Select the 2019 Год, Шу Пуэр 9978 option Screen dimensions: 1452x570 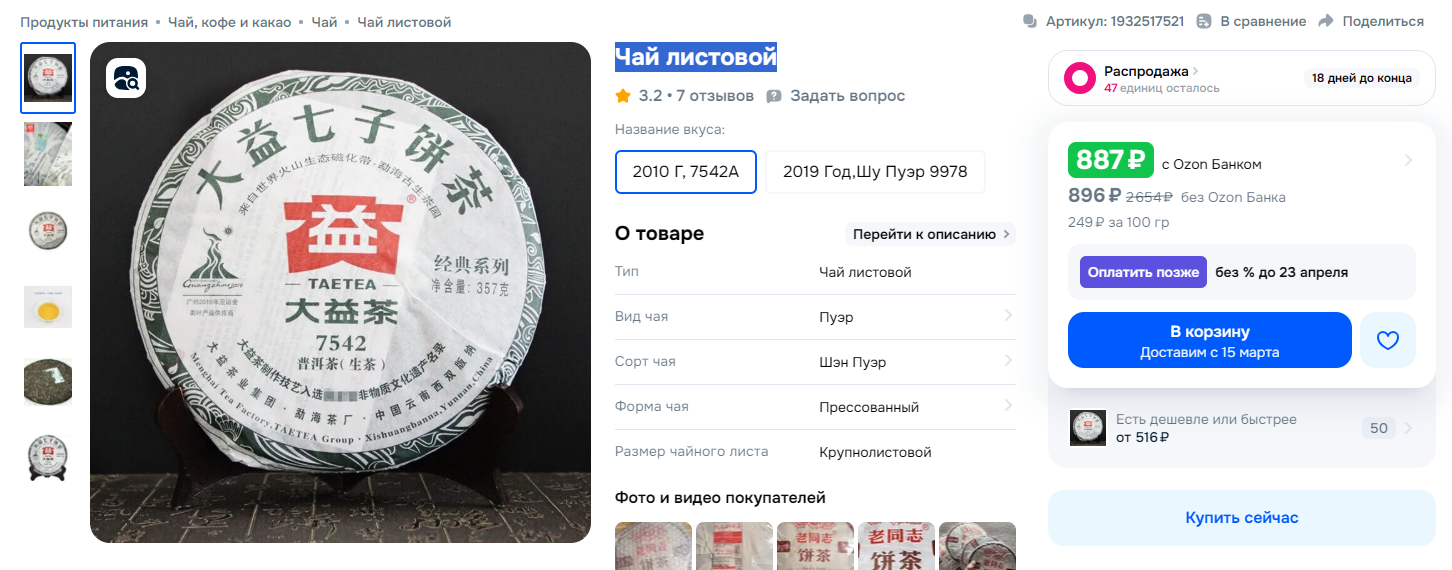(x=875, y=172)
